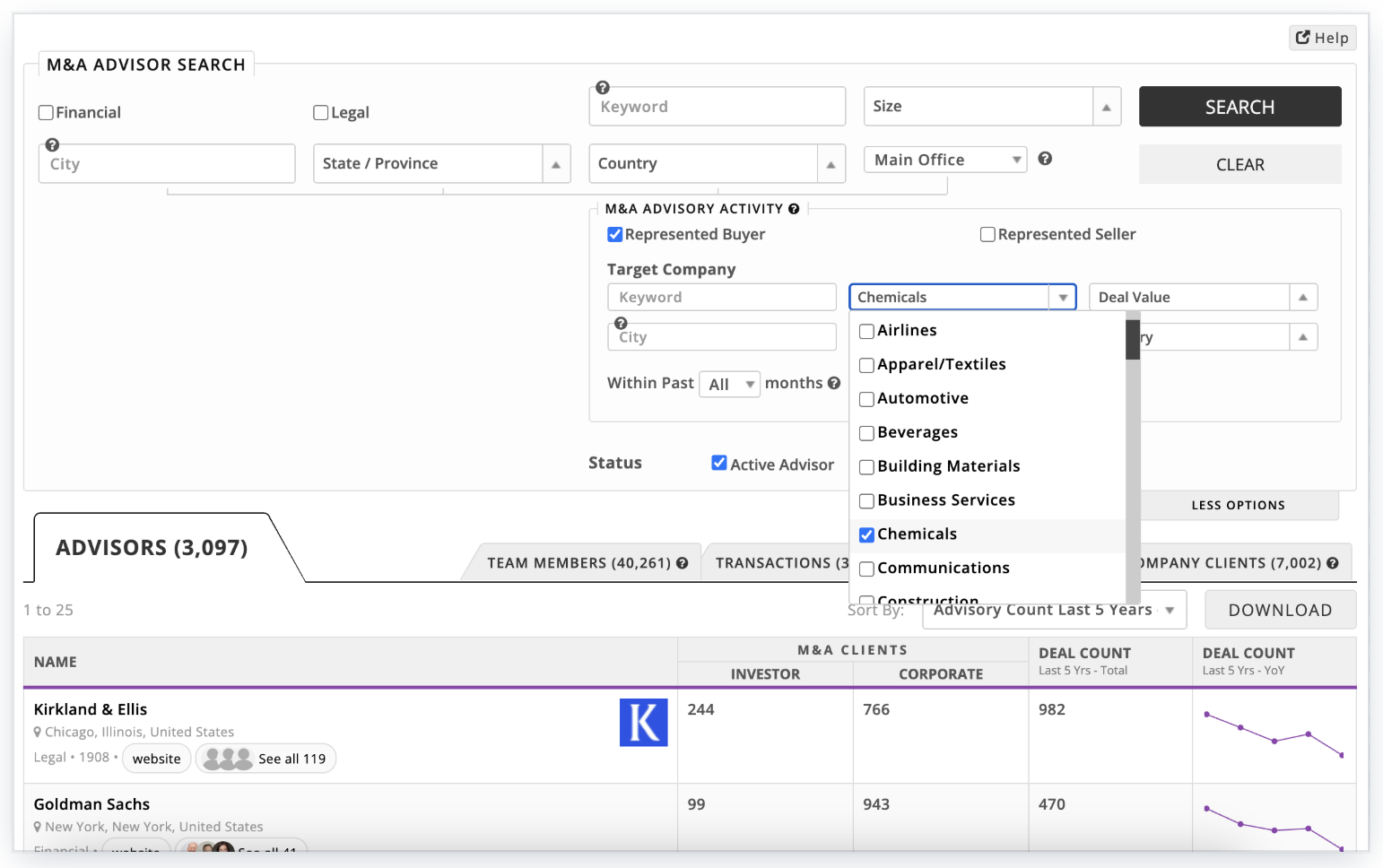Click help icon above Keyword field
Screen dimensions: 1383x868
603,88
